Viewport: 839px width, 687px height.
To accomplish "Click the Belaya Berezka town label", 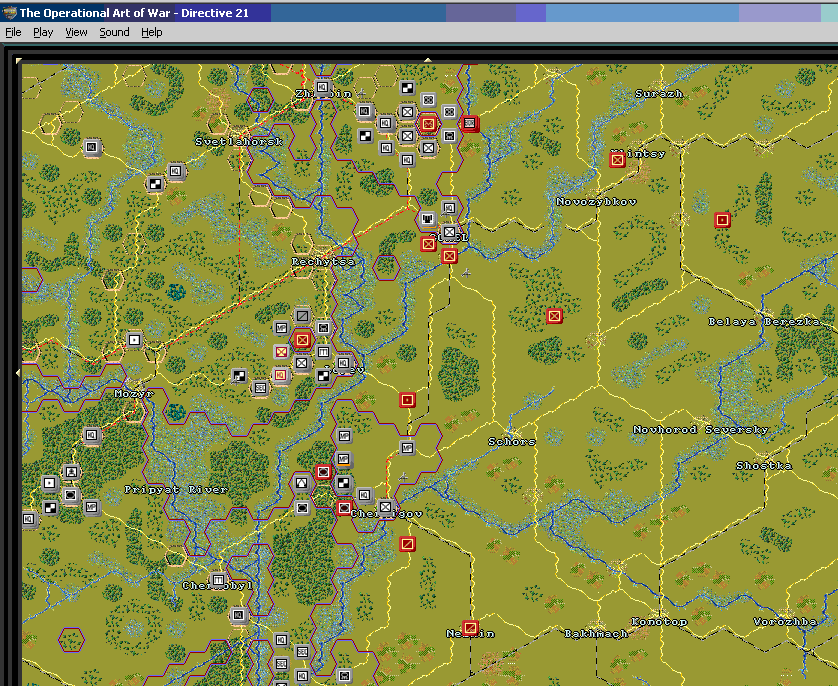I will 764,322.
